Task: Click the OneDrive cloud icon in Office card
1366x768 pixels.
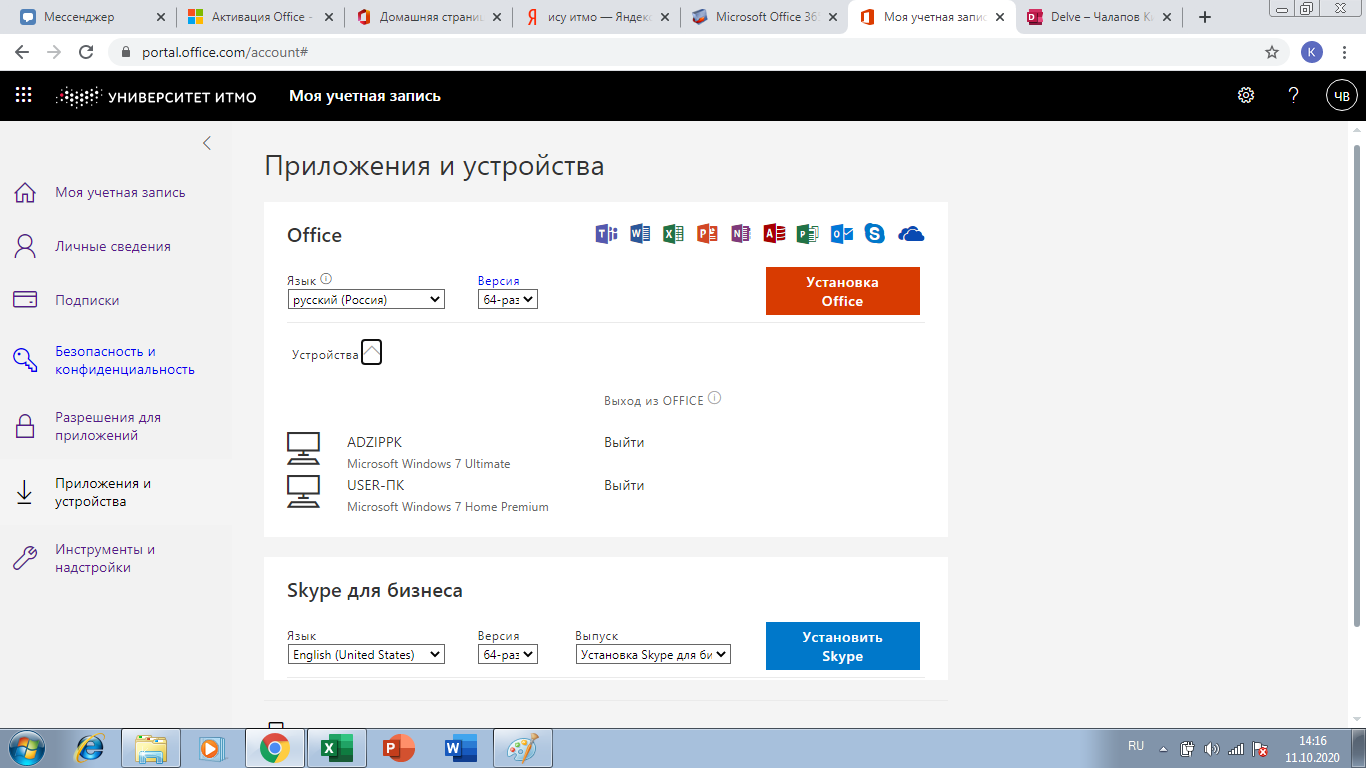Action: pyautogui.click(x=911, y=234)
